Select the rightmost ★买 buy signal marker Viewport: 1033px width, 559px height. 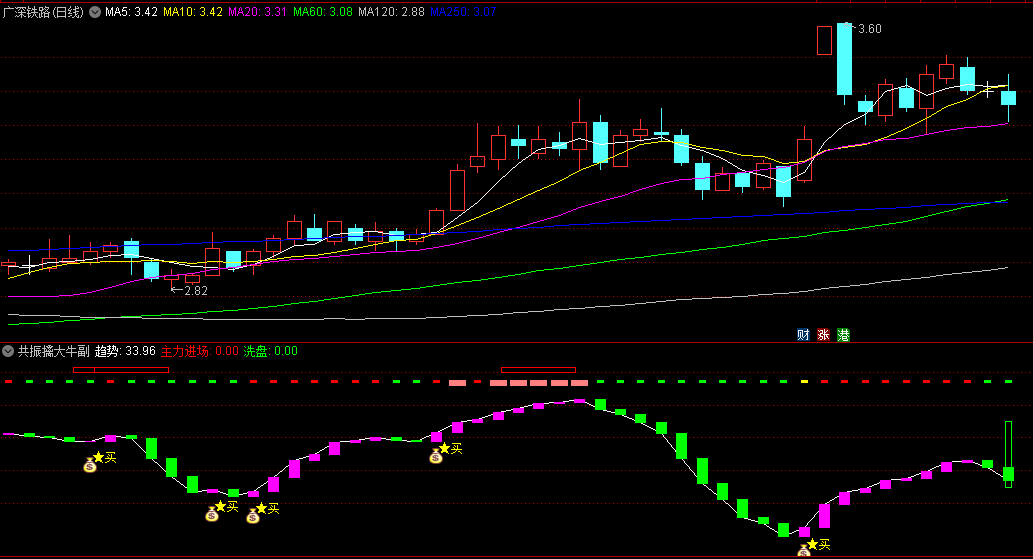point(819,545)
